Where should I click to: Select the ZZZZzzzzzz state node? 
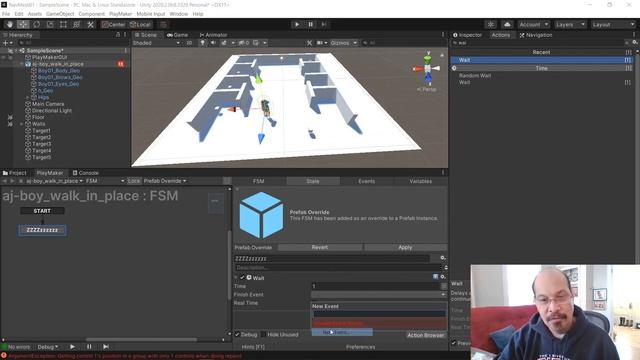pyautogui.click(x=42, y=230)
